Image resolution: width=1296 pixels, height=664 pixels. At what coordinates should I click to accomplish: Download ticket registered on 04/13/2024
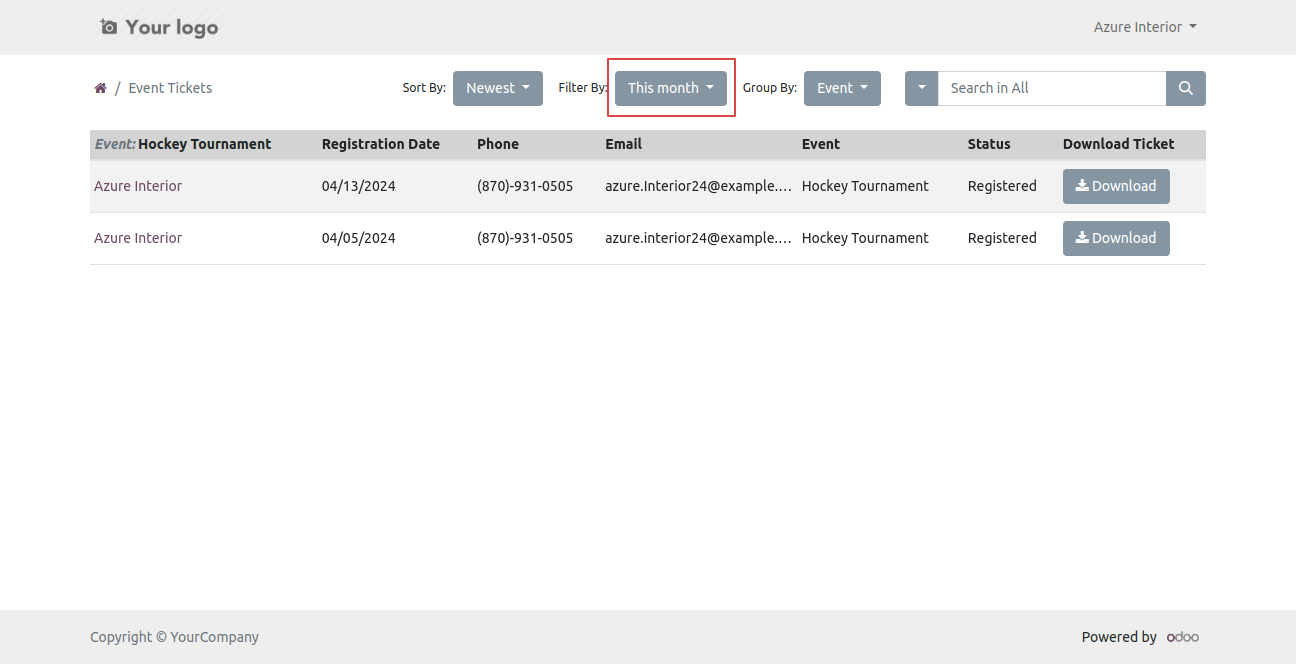click(x=1116, y=186)
